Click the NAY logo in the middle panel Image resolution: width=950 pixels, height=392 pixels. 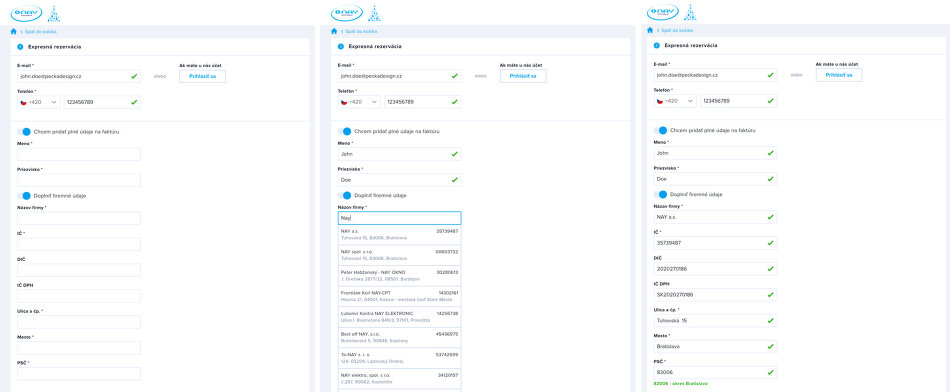point(347,13)
